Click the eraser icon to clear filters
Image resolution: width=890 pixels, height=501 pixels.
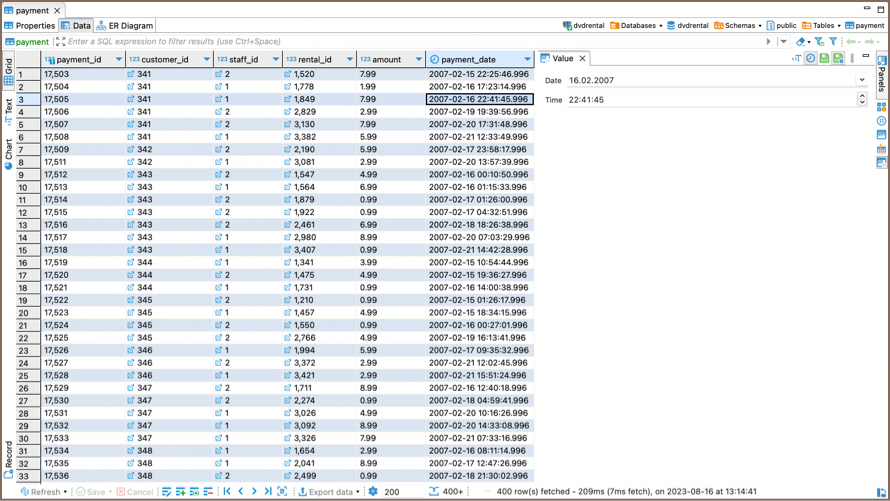(800, 42)
